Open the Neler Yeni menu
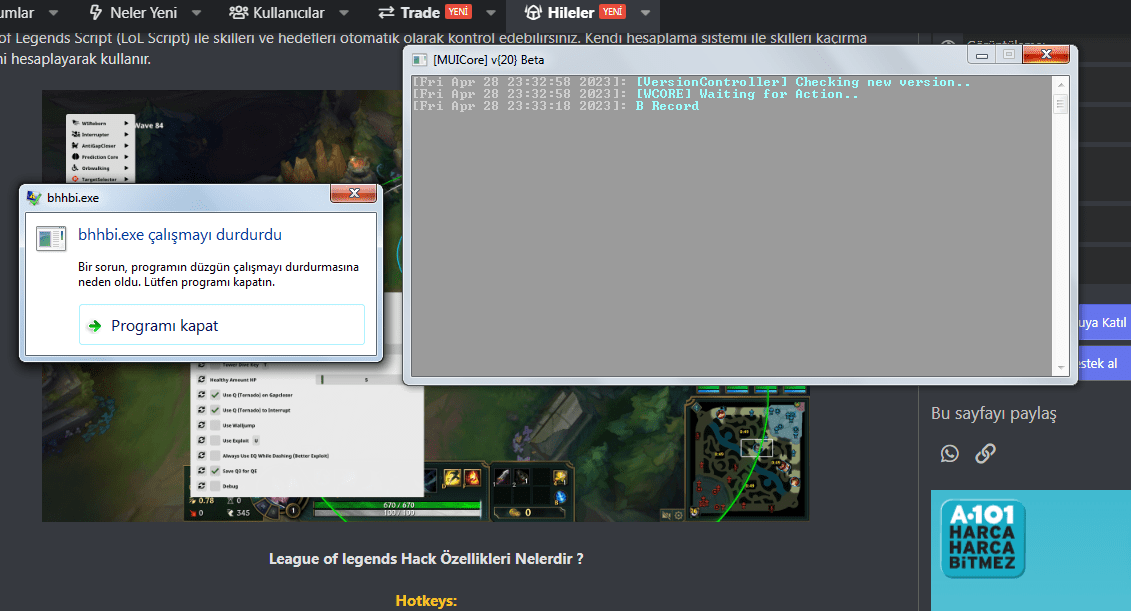1131x611 pixels. click(x=144, y=12)
